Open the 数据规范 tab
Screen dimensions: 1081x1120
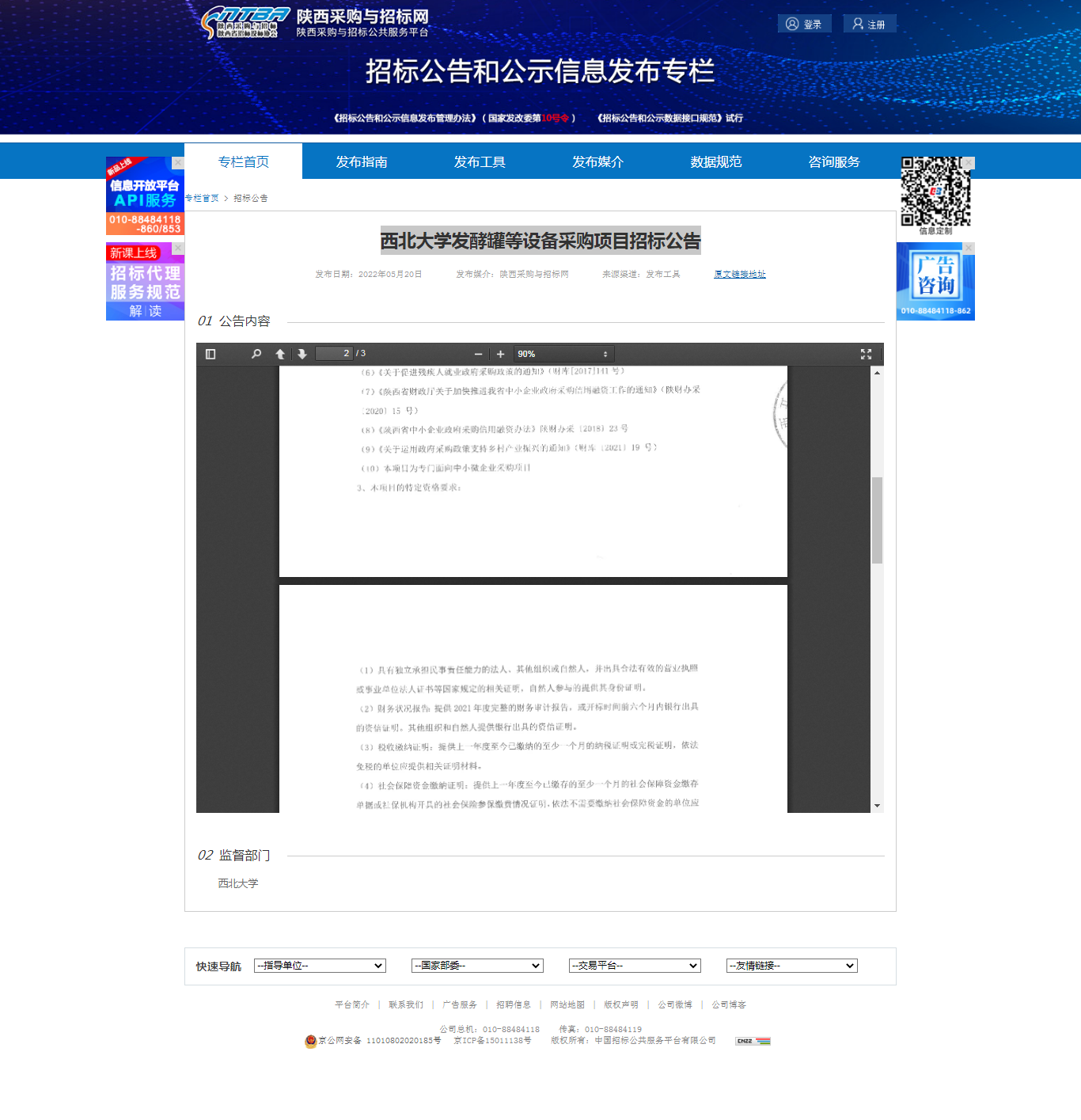click(x=715, y=161)
